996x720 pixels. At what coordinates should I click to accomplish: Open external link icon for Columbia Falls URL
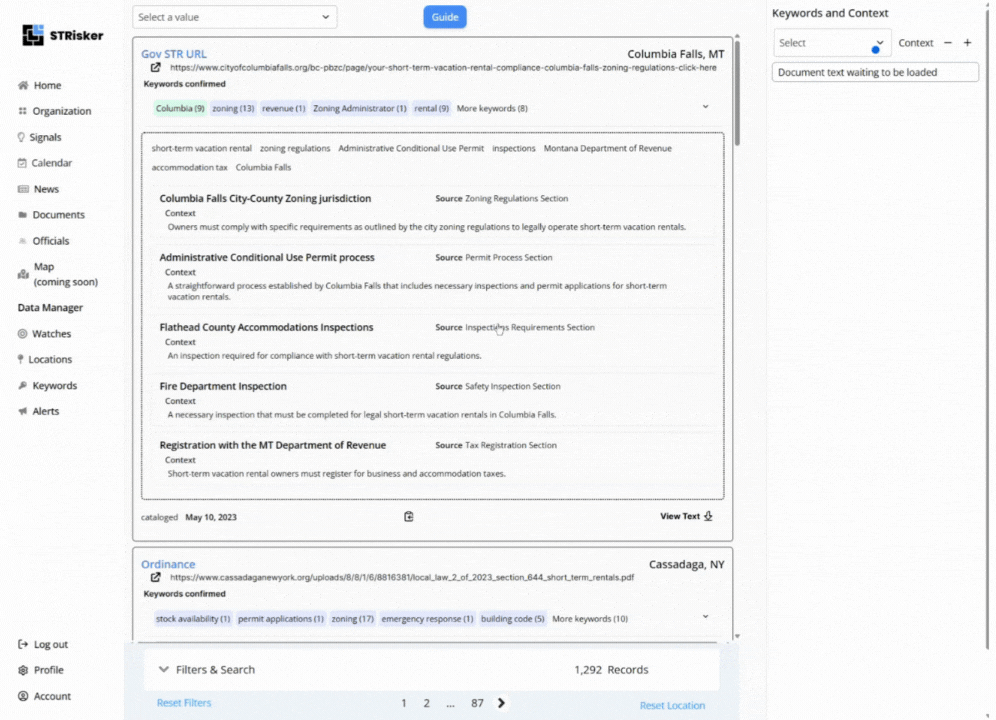point(156,67)
